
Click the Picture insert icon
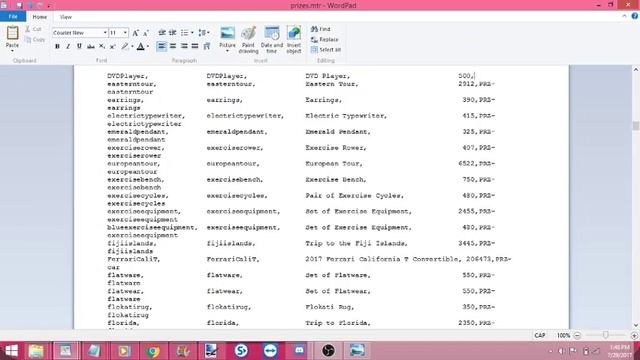(x=227, y=33)
